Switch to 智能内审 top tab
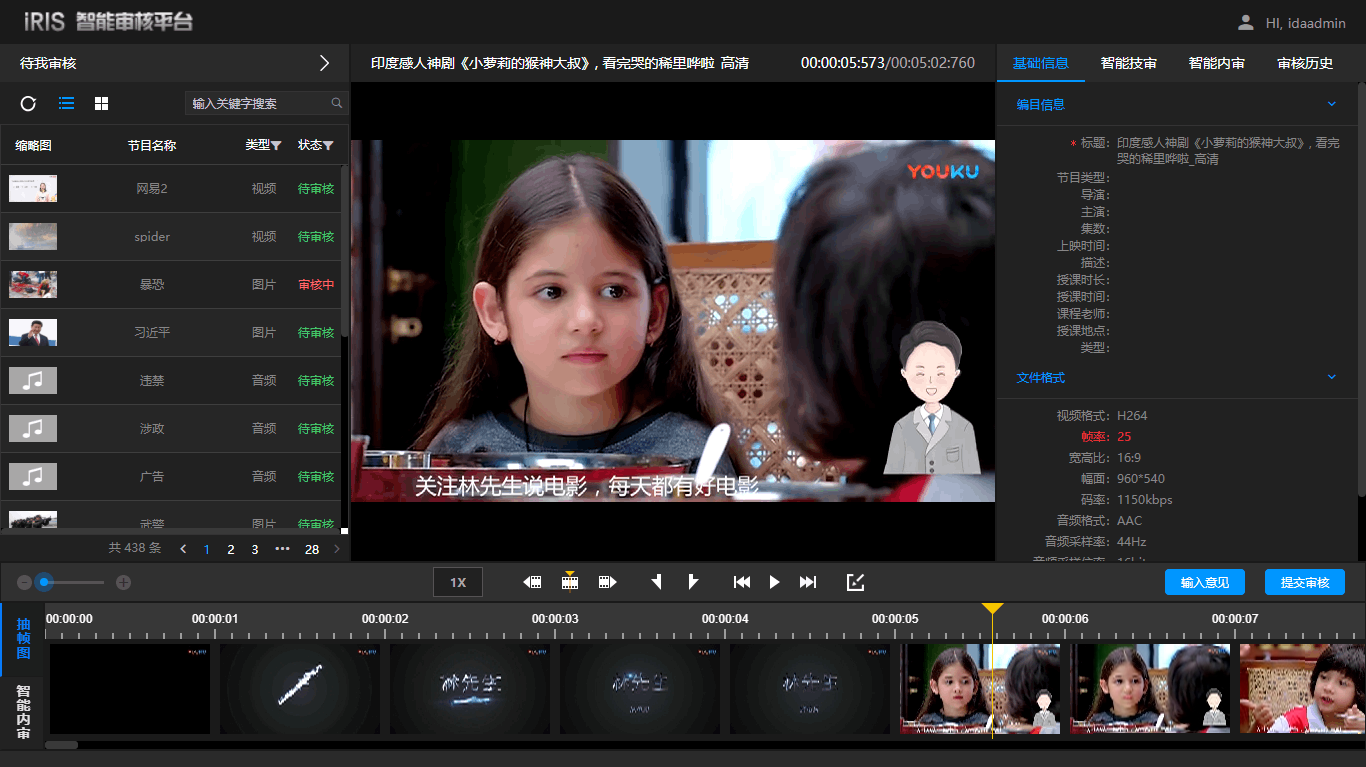1366x767 pixels. (1217, 63)
